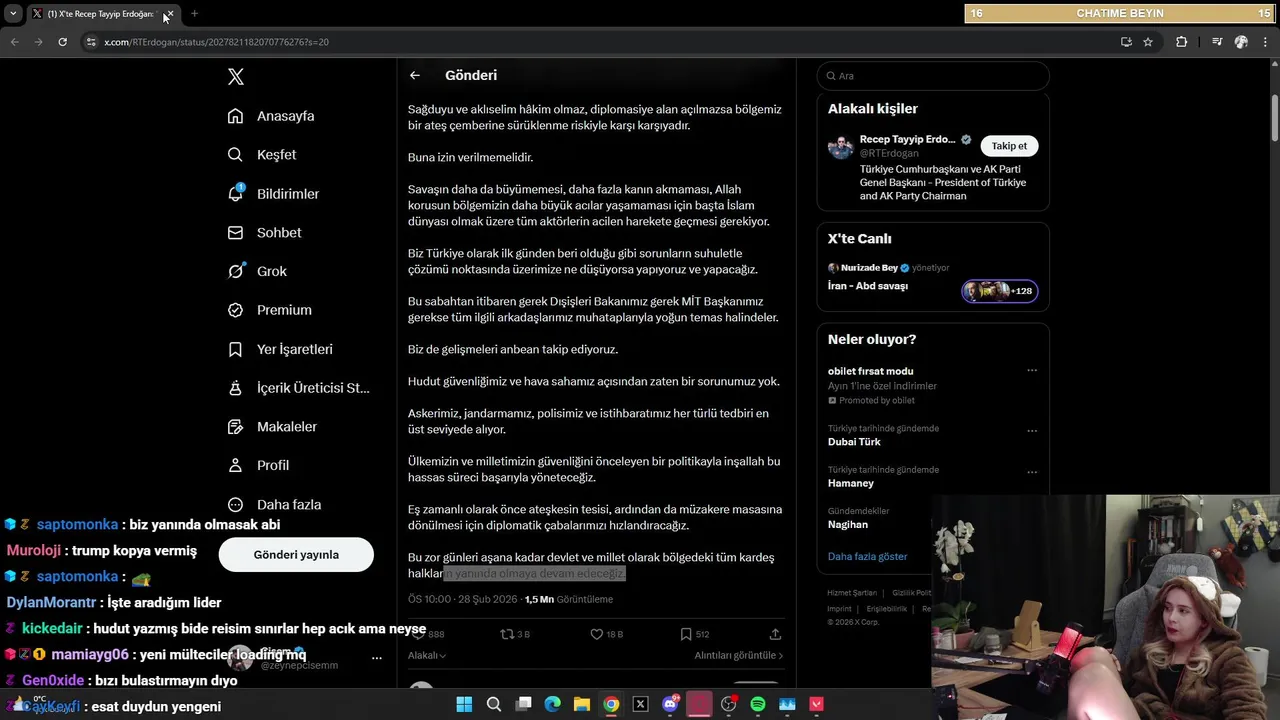Focus the Ara search field
The width and height of the screenshot is (1280, 720).
click(933, 76)
